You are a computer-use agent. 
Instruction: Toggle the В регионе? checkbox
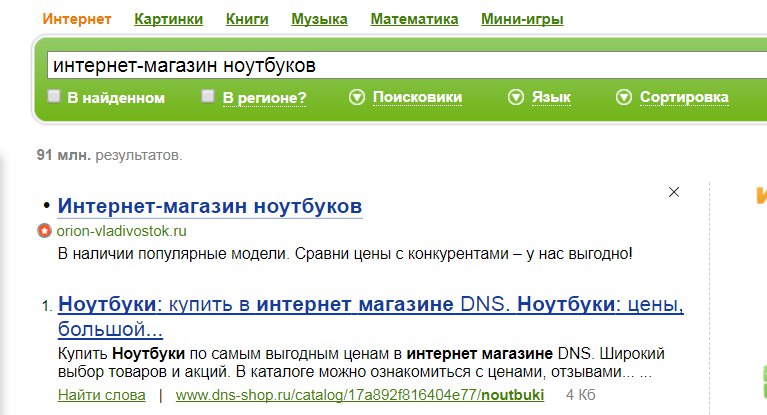pos(208,96)
